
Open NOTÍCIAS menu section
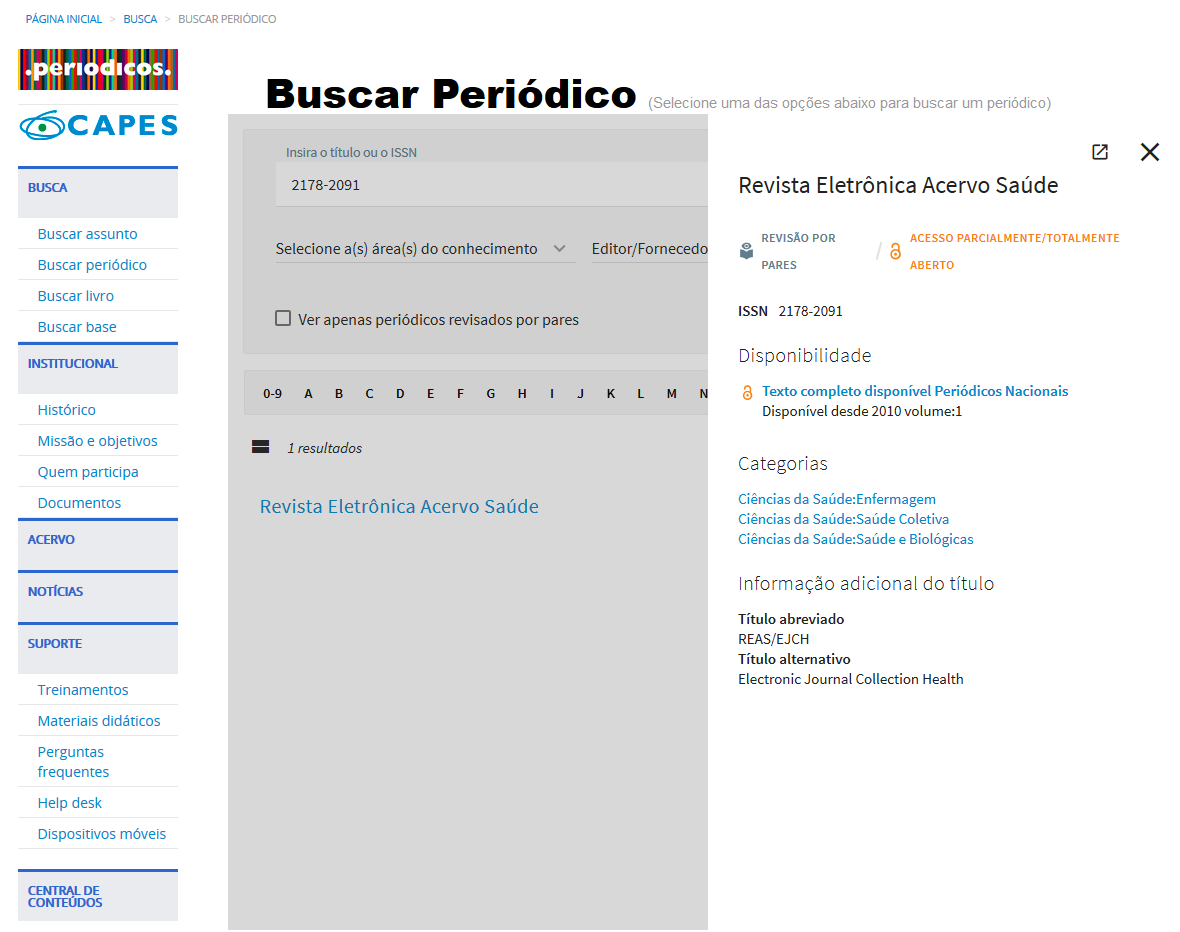click(x=98, y=595)
